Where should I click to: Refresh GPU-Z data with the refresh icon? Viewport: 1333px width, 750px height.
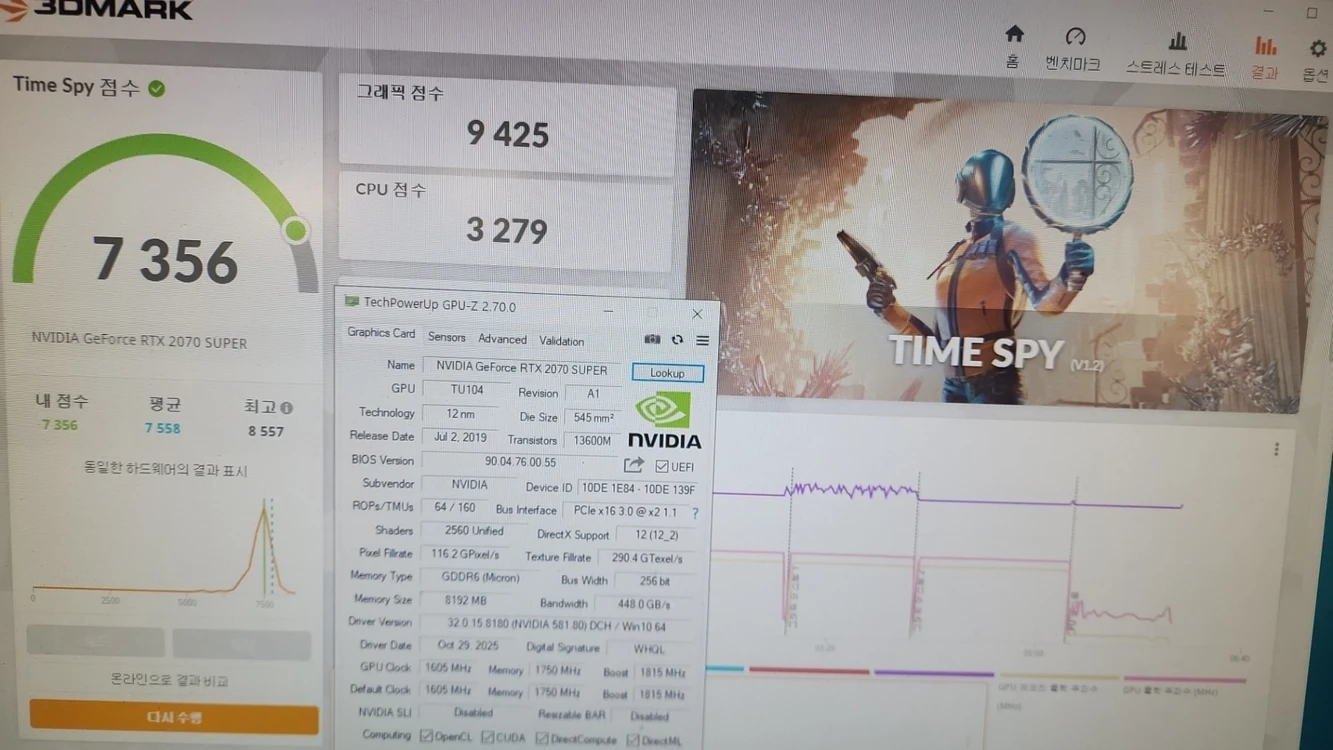click(677, 340)
